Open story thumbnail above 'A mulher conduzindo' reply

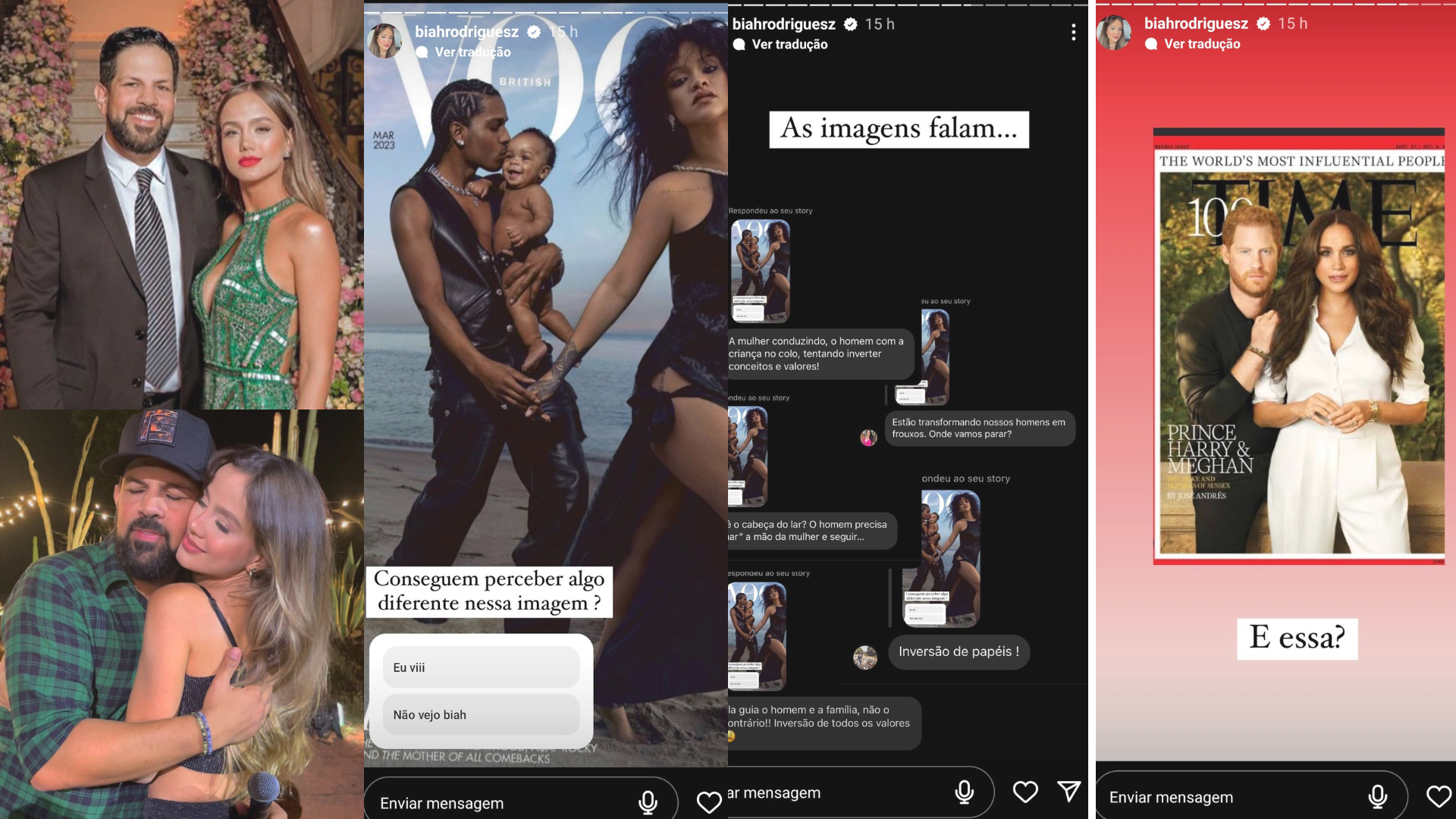(760, 271)
